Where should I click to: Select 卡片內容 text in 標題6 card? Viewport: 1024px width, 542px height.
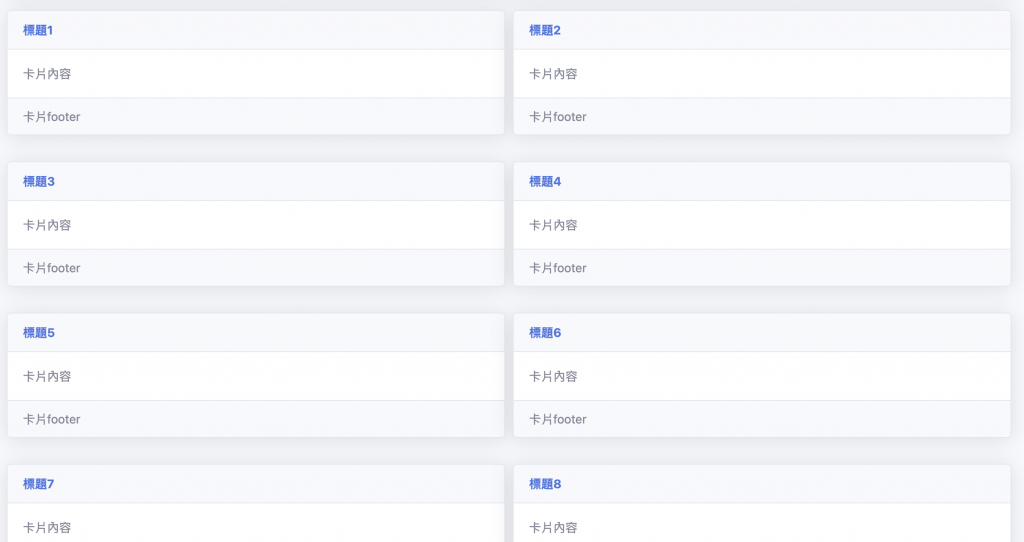(x=553, y=377)
